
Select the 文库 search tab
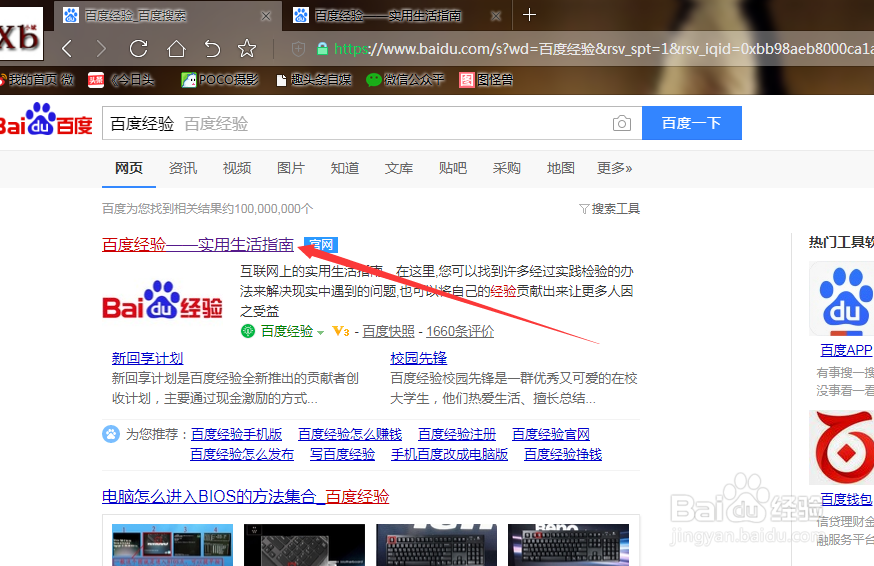click(399, 168)
